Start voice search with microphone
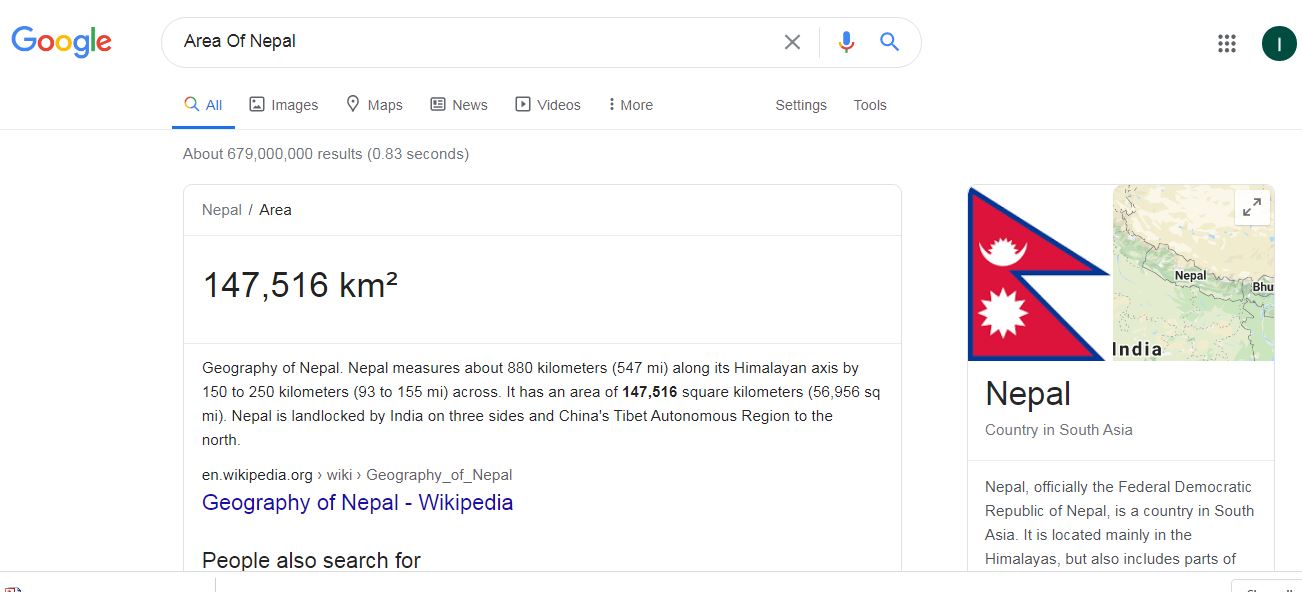 coord(846,42)
